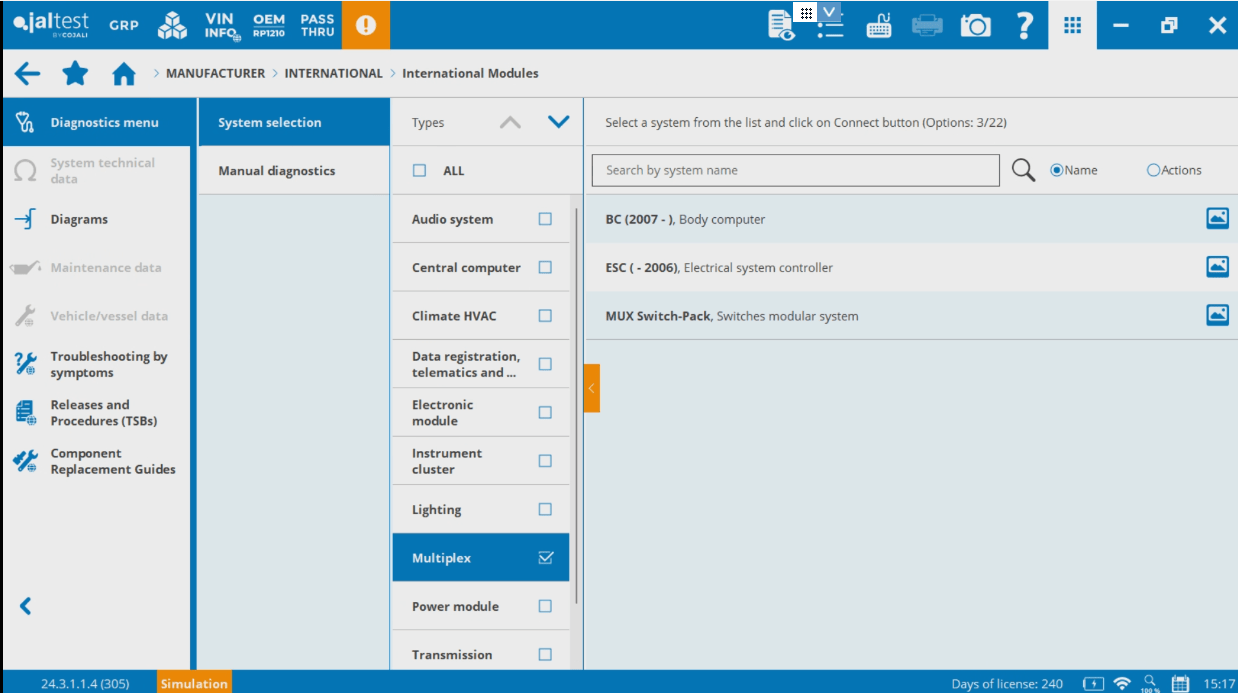1238x693 pixels.
Task: Uncheck the Multiplex type checkbox
Action: [x=545, y=558]
